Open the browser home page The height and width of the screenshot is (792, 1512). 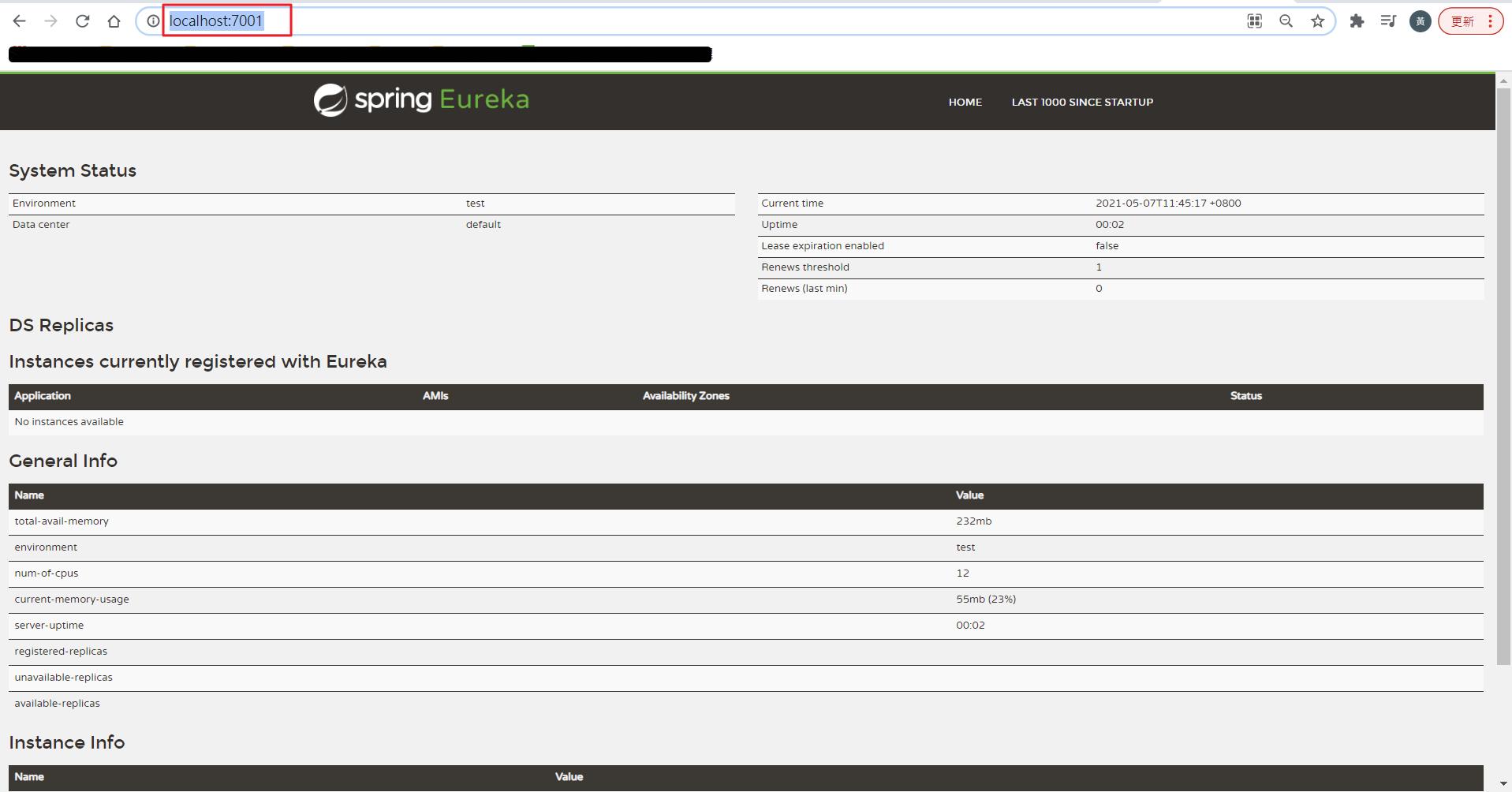tap(114, 21)
